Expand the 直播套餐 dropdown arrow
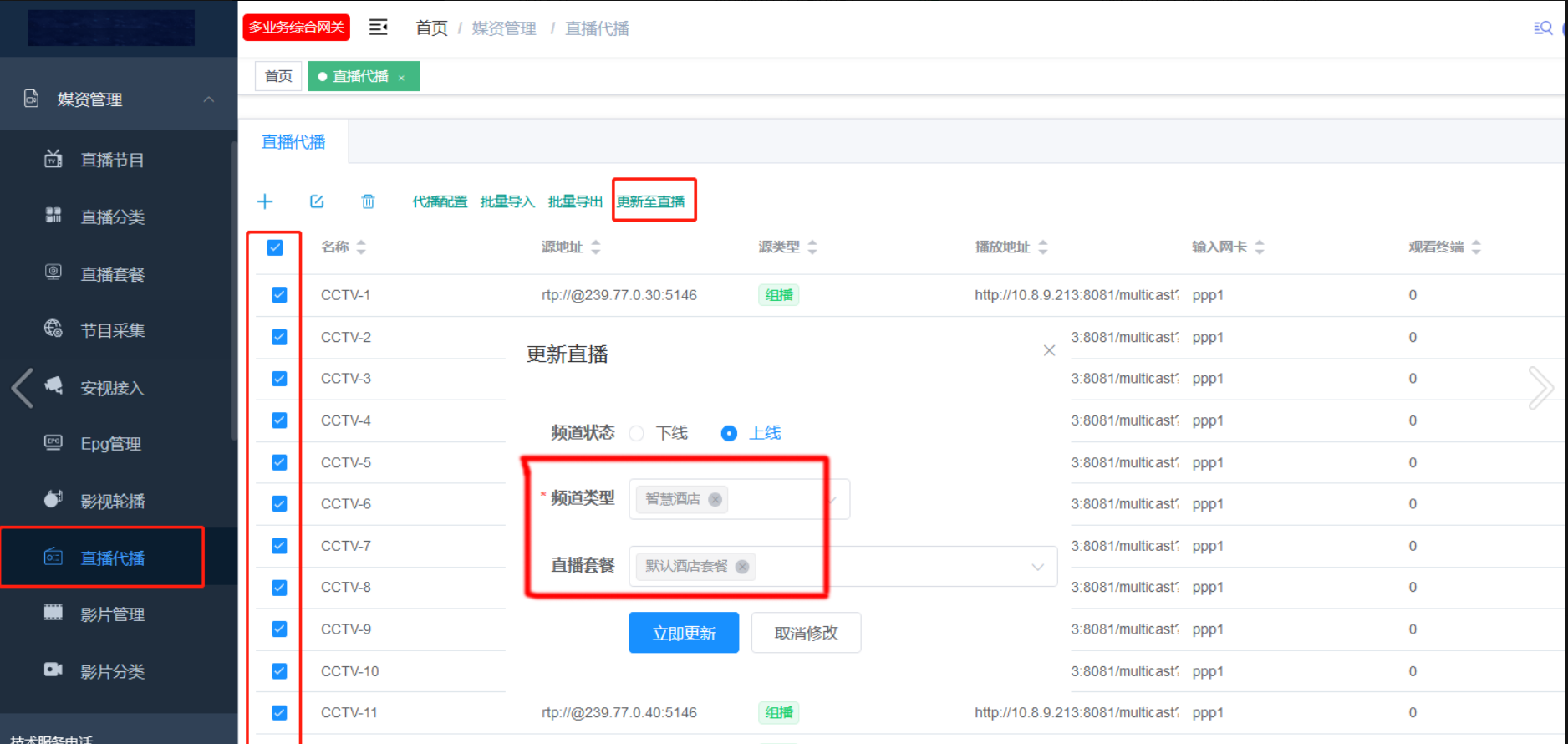This screenshot has width=1568, height=744. pos(1037,567)
